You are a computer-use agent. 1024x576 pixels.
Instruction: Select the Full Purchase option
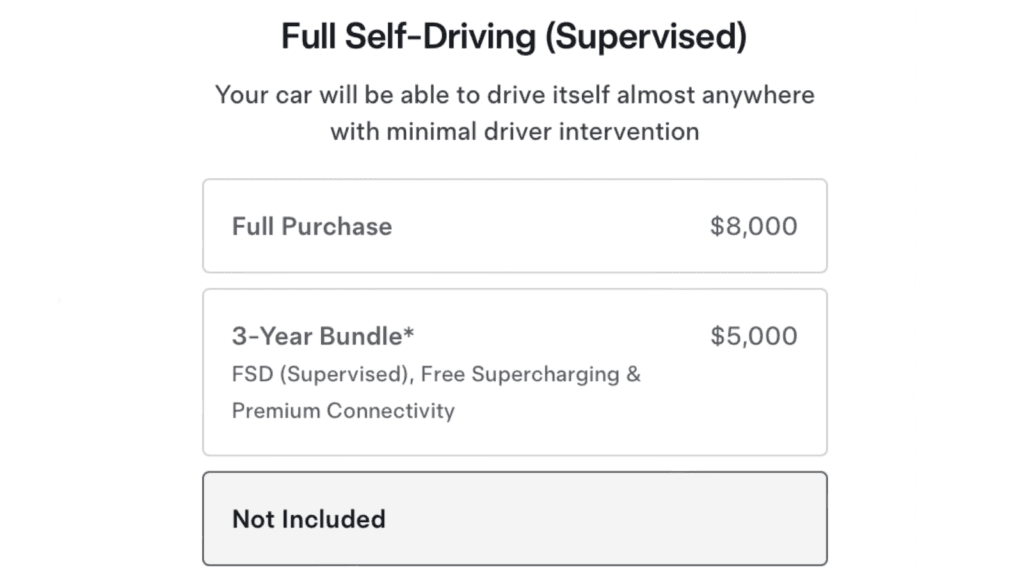click(514, 226)
